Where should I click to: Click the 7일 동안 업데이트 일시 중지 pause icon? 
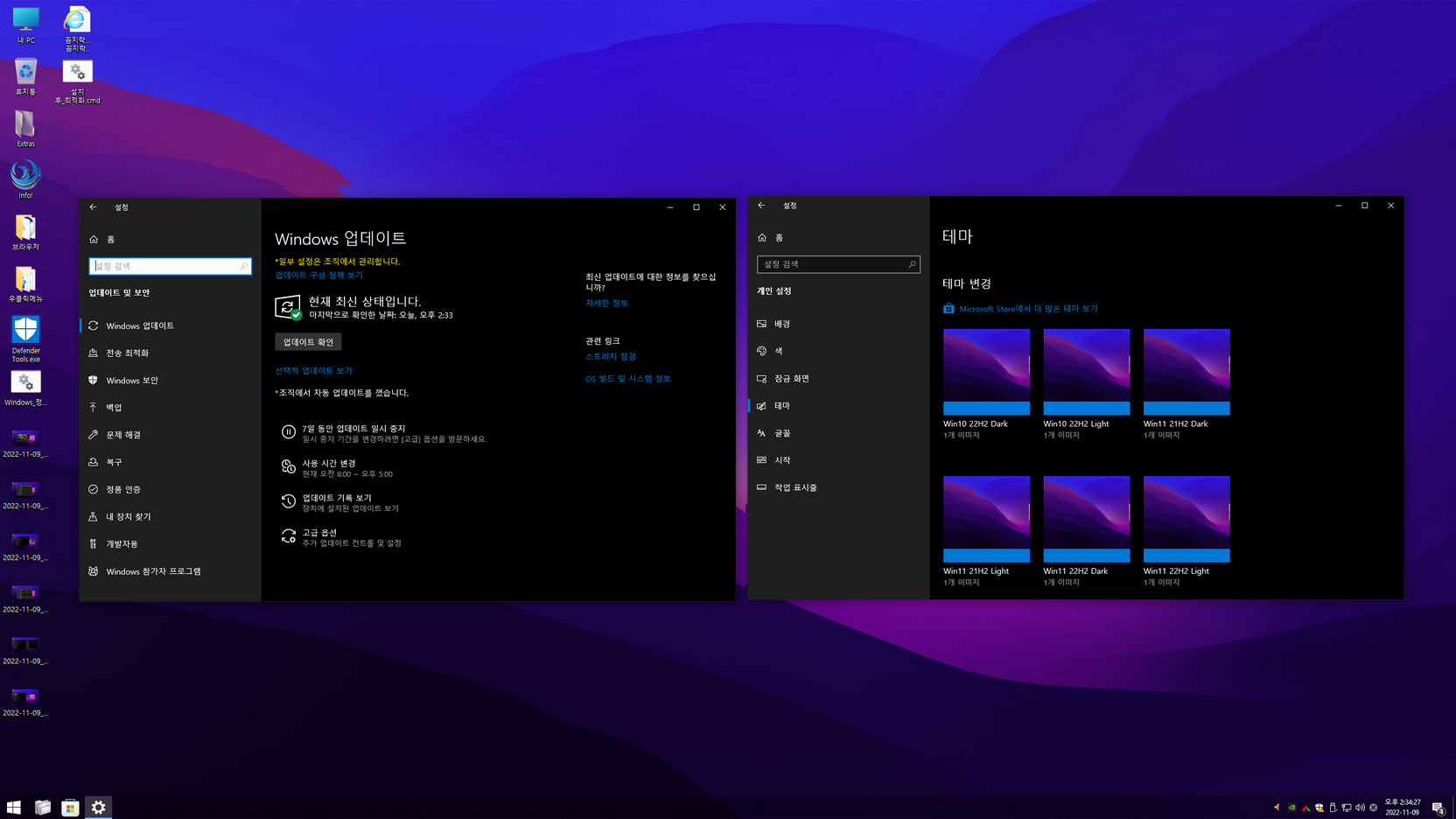click(288, 432)
